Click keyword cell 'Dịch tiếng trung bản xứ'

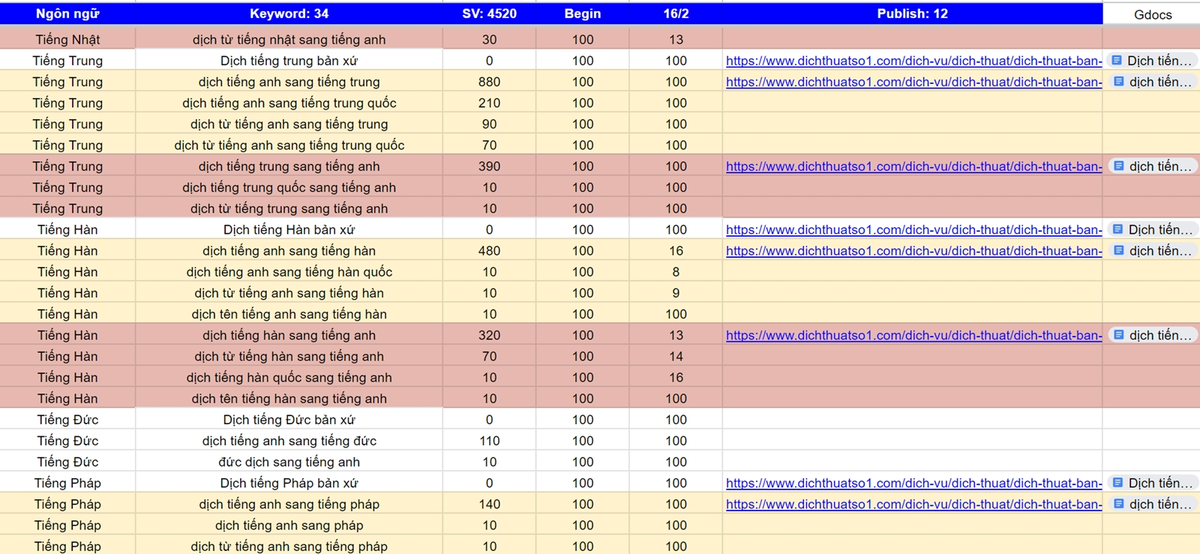pyautogui.click(x=289, y=61)
